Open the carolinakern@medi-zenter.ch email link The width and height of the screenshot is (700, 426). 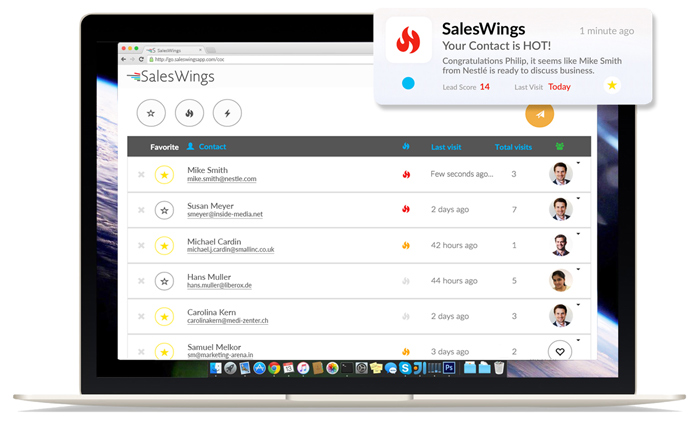point(228,321)
